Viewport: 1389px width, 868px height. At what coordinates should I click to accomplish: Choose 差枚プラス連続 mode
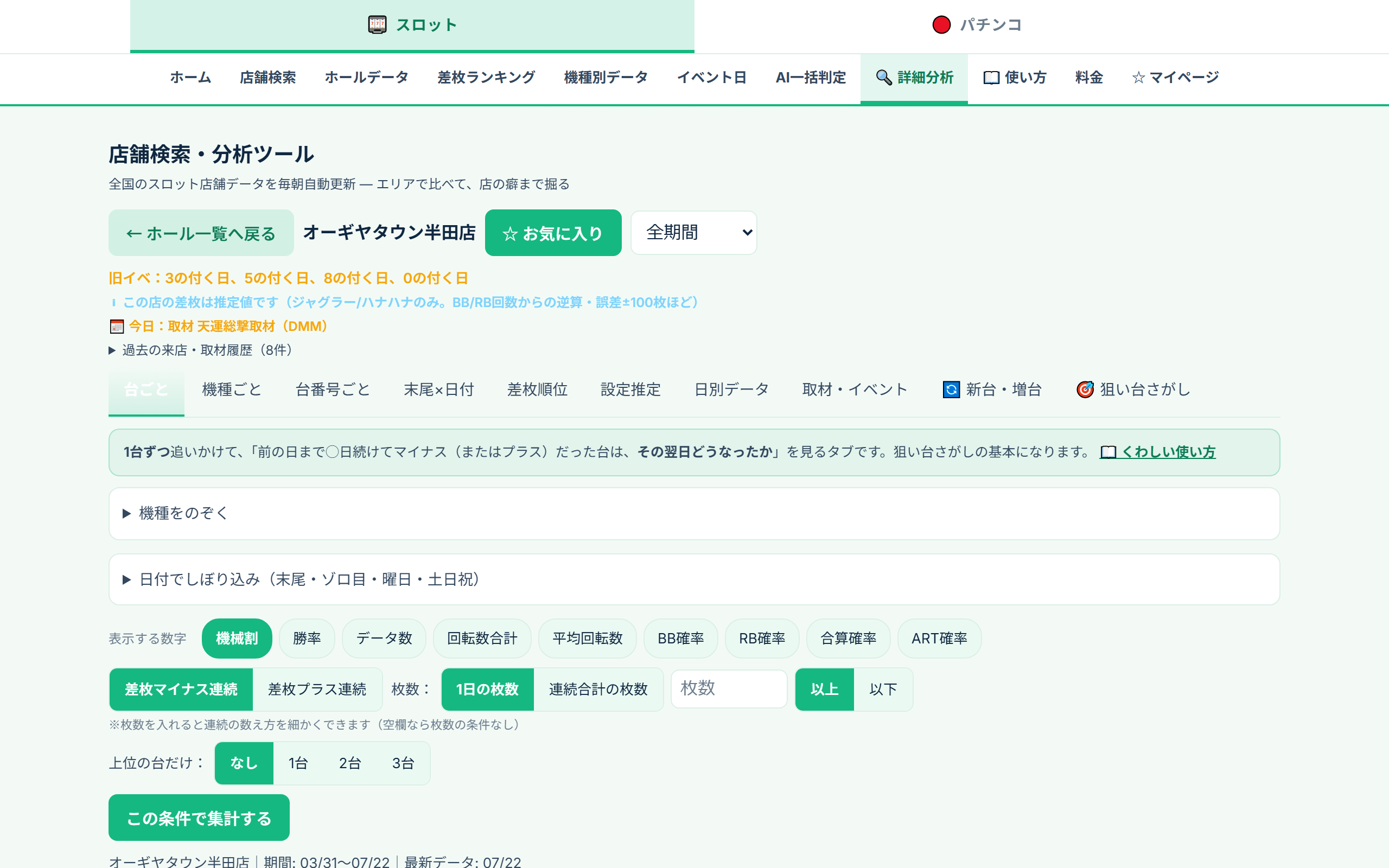pos(317,690)
